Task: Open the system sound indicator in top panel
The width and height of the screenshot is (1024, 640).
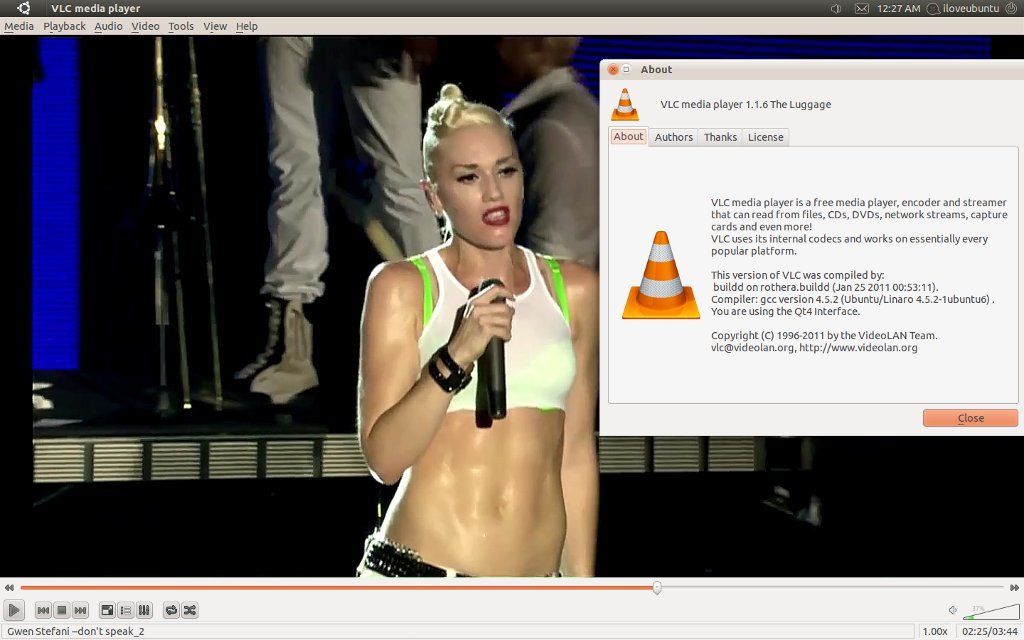Action: tap(835, 8)
